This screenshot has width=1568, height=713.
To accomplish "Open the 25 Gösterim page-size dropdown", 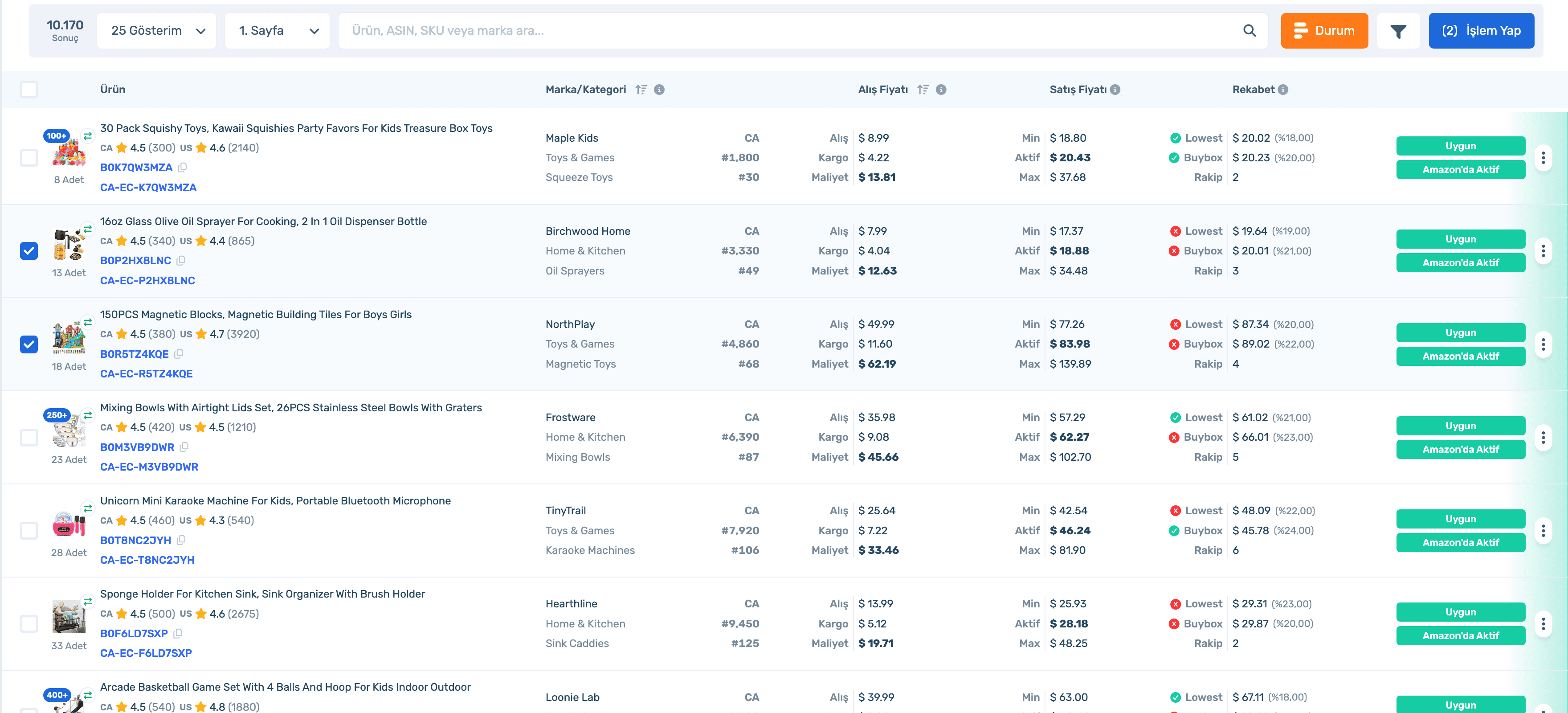I will click(156, 30).
